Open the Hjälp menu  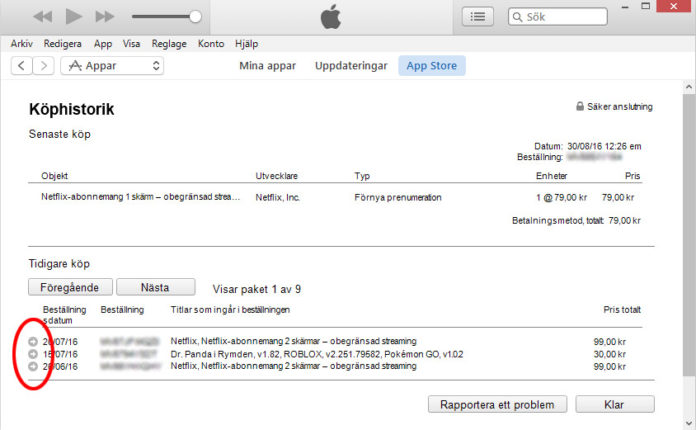pyautogui.click(x=246, y=43)
